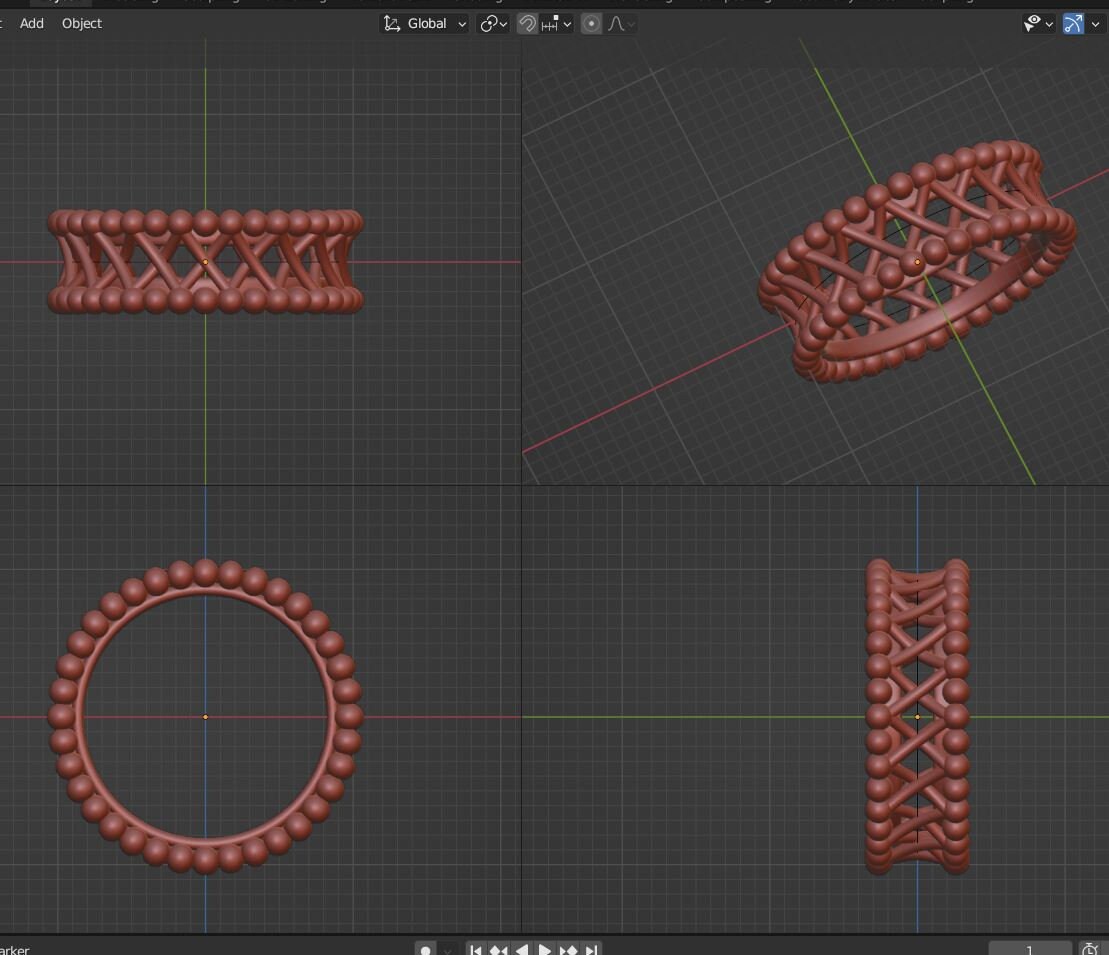This screenshot has width=1109, height=955.
Task: Expand the selectability and visibility arrow
Action: (1050, 24)
